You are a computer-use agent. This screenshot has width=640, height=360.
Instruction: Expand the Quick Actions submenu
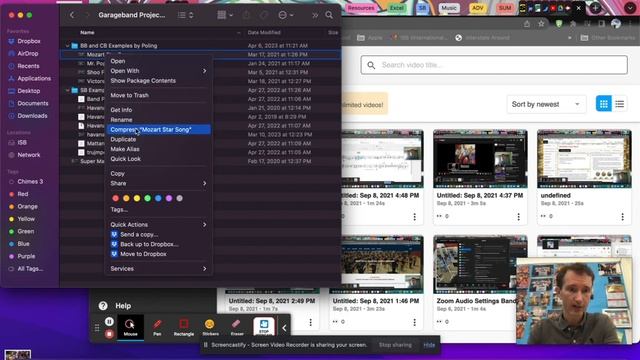[158, 224]
